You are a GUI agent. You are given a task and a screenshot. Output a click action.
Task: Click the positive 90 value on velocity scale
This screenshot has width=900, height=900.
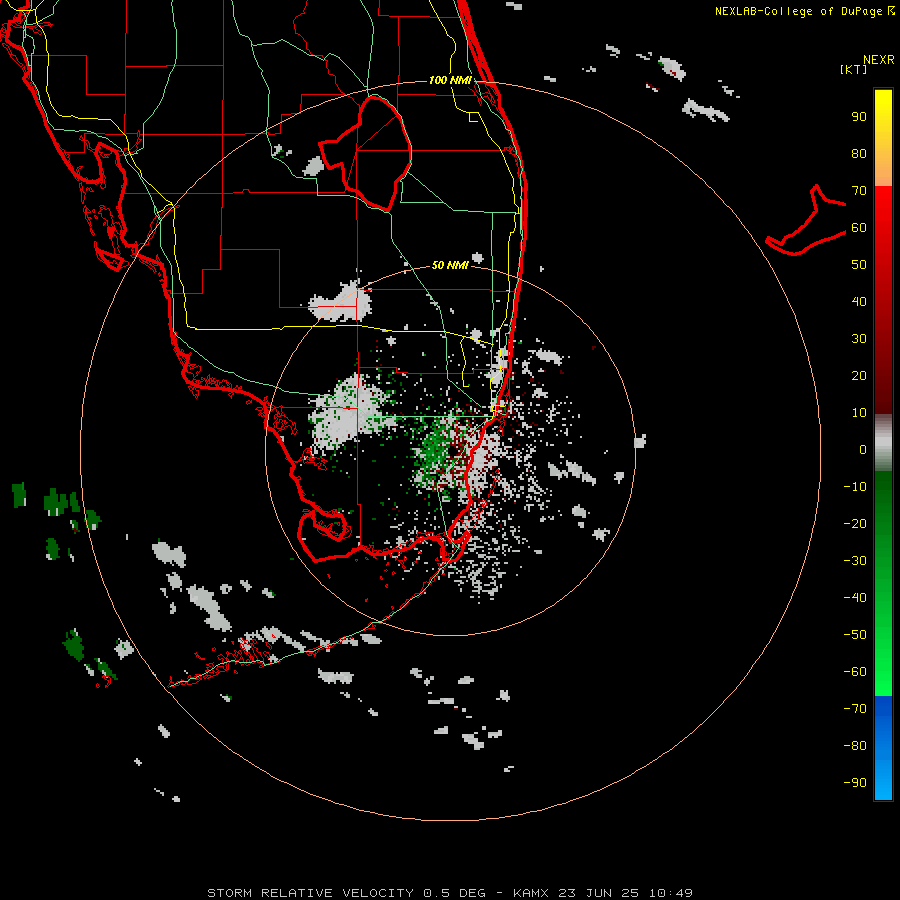pyautogui.click(x=859, y=117)
